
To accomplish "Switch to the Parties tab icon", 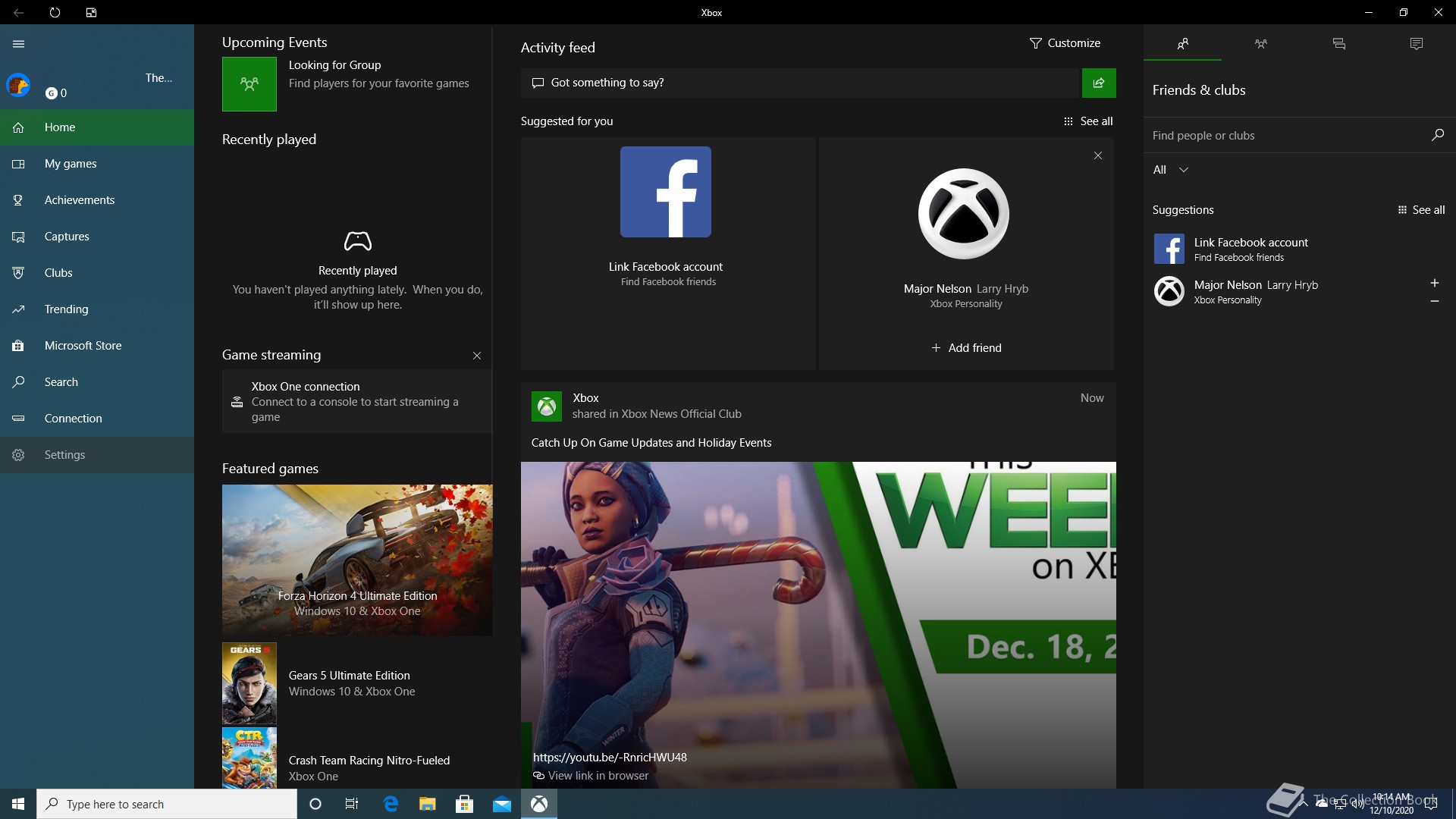I will [1260, 44].
